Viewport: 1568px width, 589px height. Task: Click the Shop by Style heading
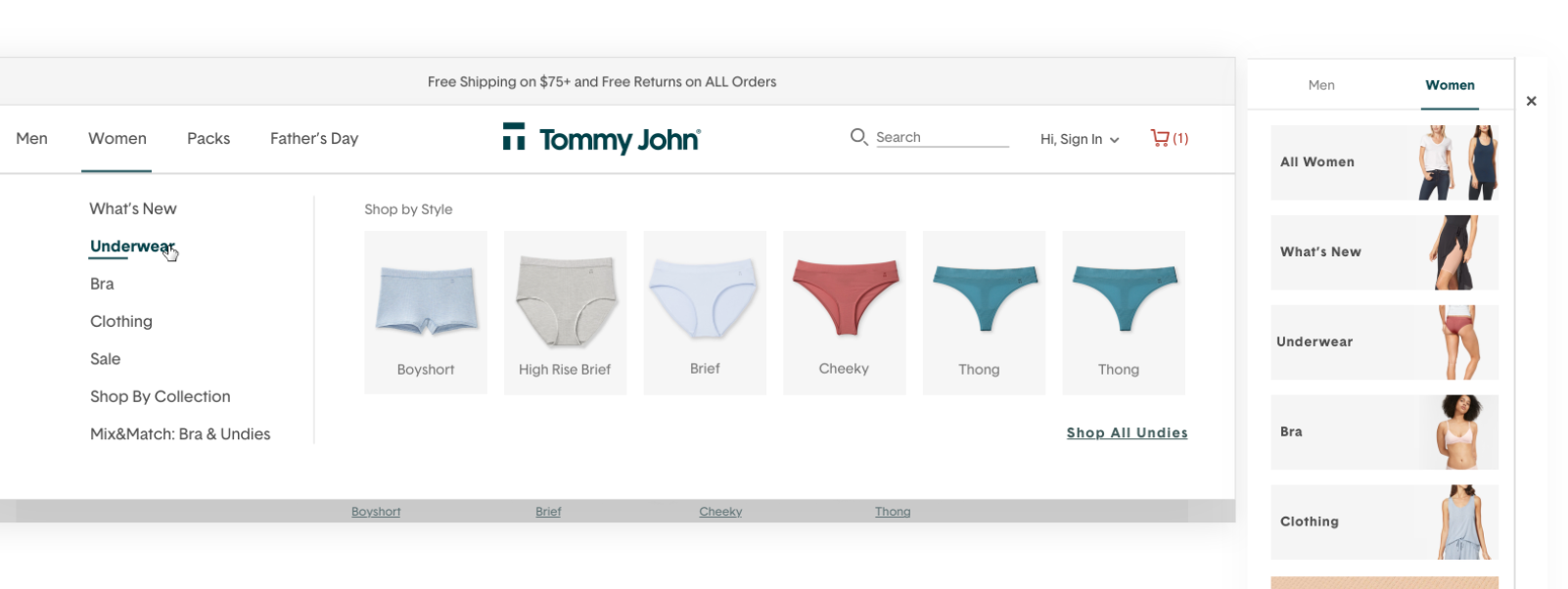click(x=408, y=209)
